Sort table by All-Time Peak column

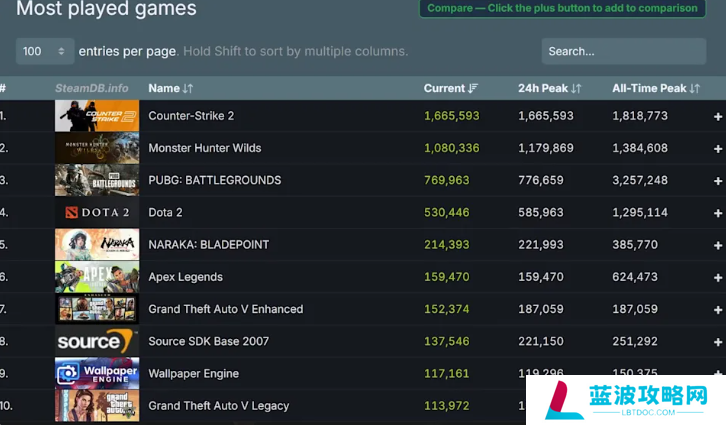[x=656, y=88]
